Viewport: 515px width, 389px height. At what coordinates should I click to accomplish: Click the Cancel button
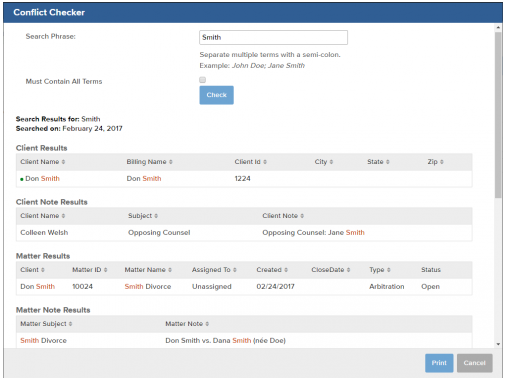[474, 363]
